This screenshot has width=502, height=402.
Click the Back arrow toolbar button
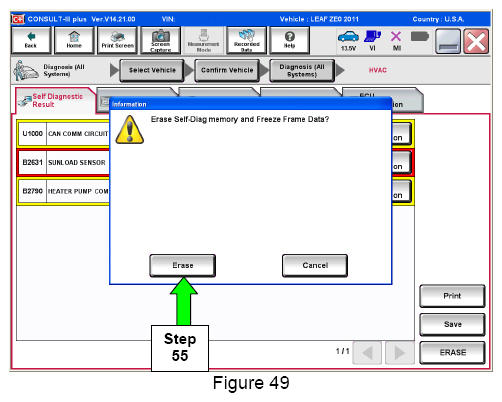(x=31, y=40)
